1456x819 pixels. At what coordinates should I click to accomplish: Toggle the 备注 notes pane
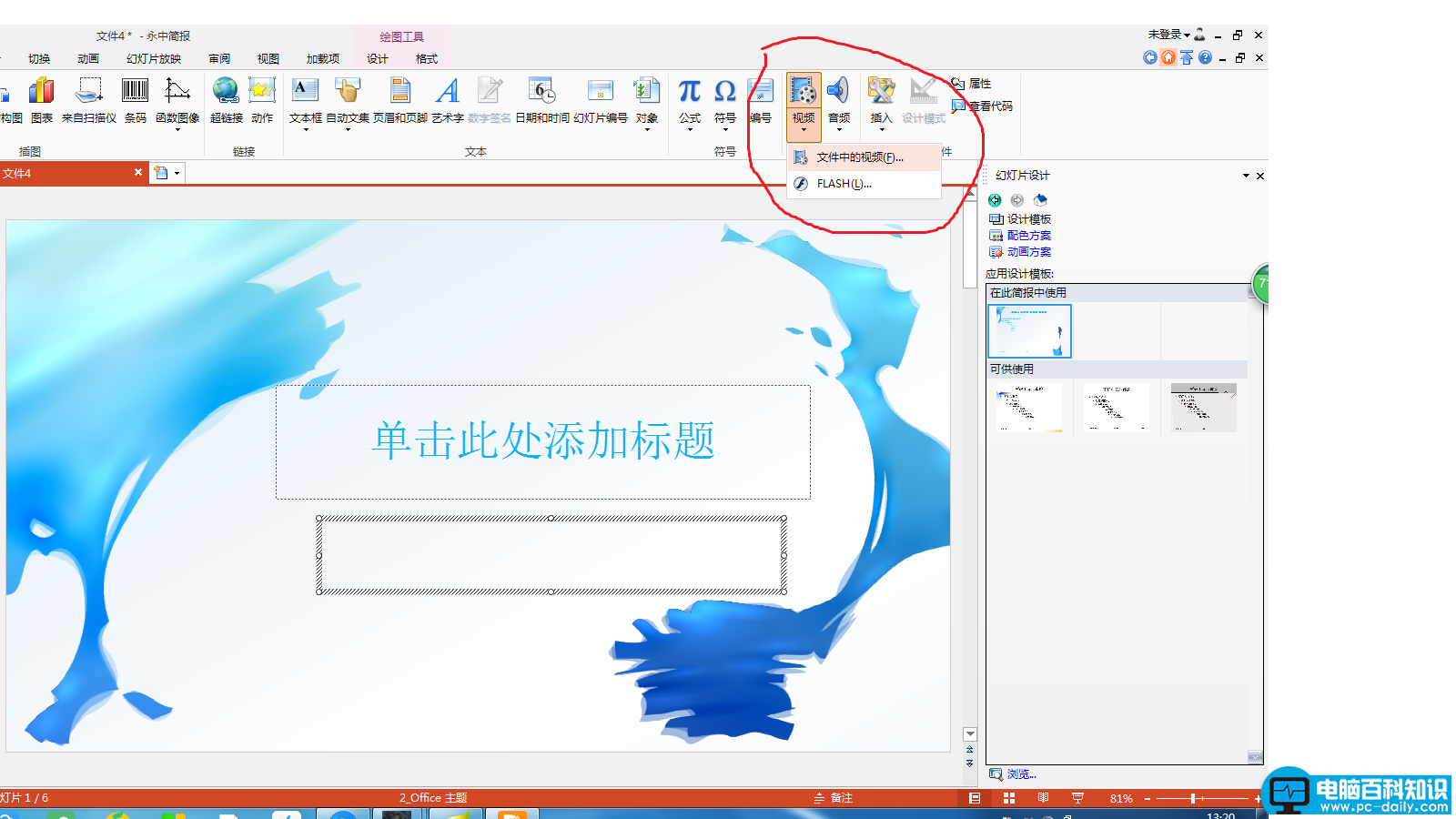pos(833,798)
